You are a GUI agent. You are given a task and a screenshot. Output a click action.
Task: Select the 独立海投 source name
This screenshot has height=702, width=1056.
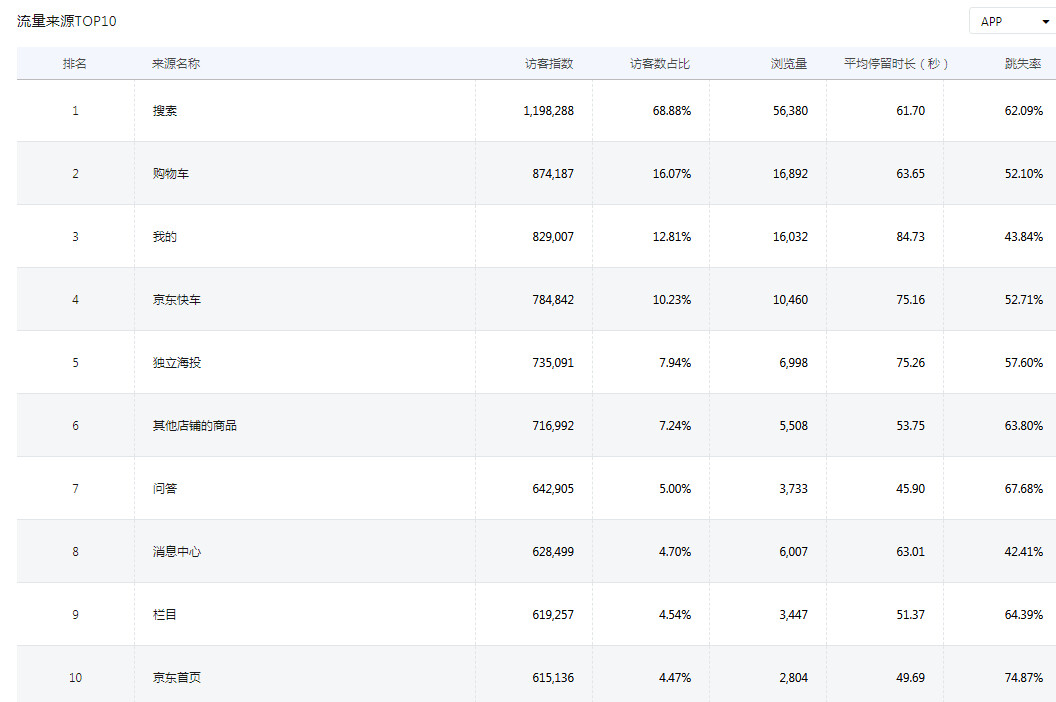176,362
